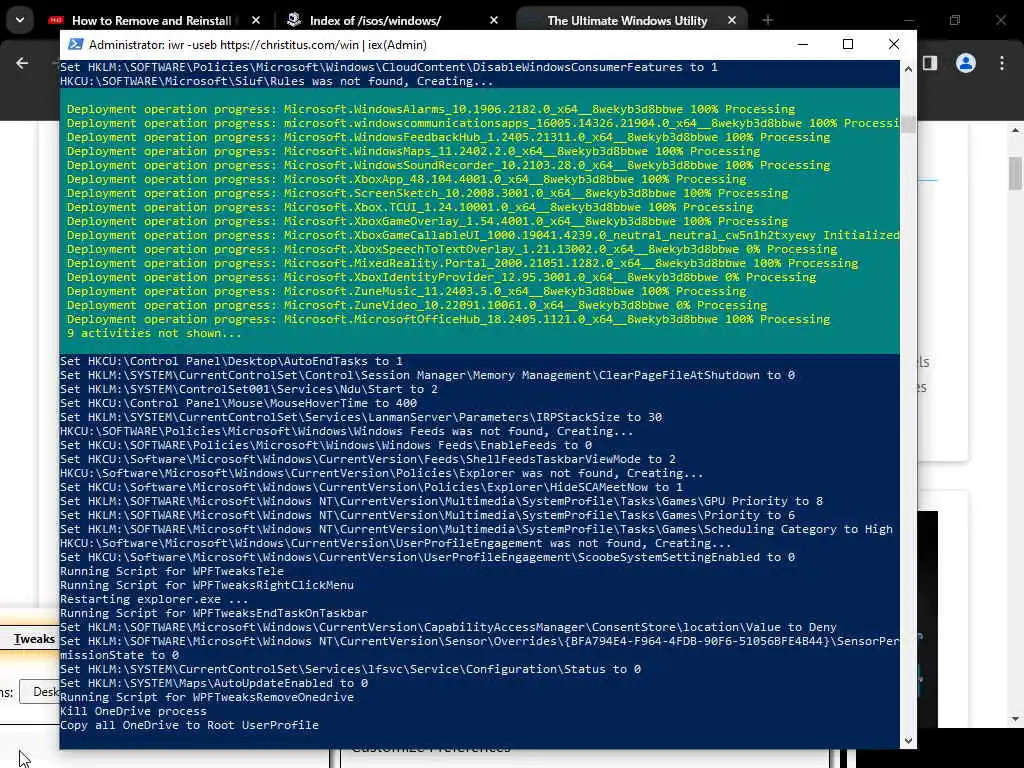The width and height of the screenshot is (1024, 768).
Task: Click the AutoEndTasks to 1 registry line
Action: [x=231, y=361]
